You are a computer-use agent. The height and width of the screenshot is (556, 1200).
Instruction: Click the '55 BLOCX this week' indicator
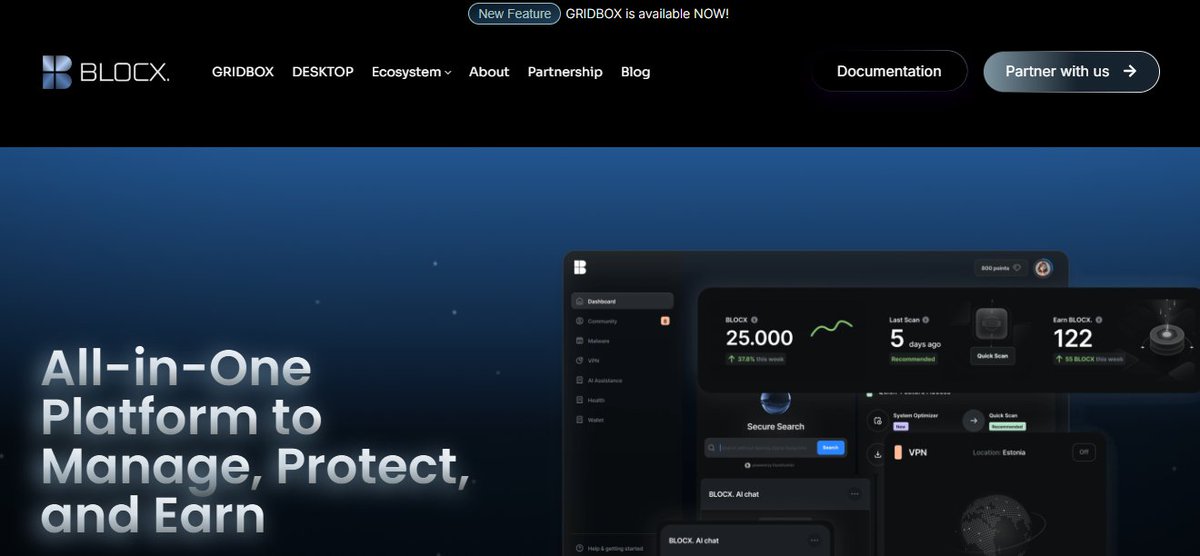tap(1089, 358)
